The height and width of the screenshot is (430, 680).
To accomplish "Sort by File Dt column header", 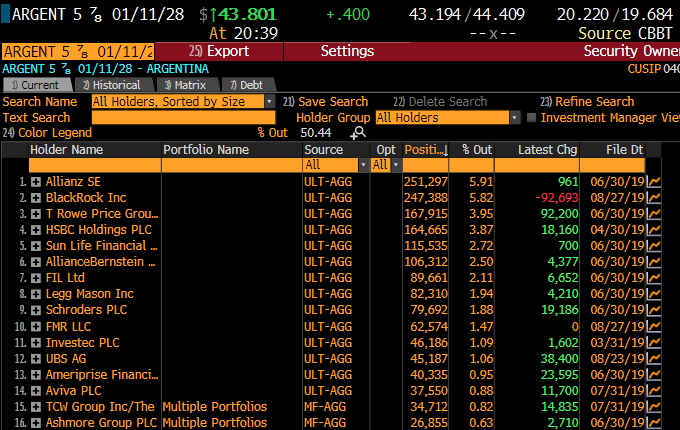I will (612, 150).
